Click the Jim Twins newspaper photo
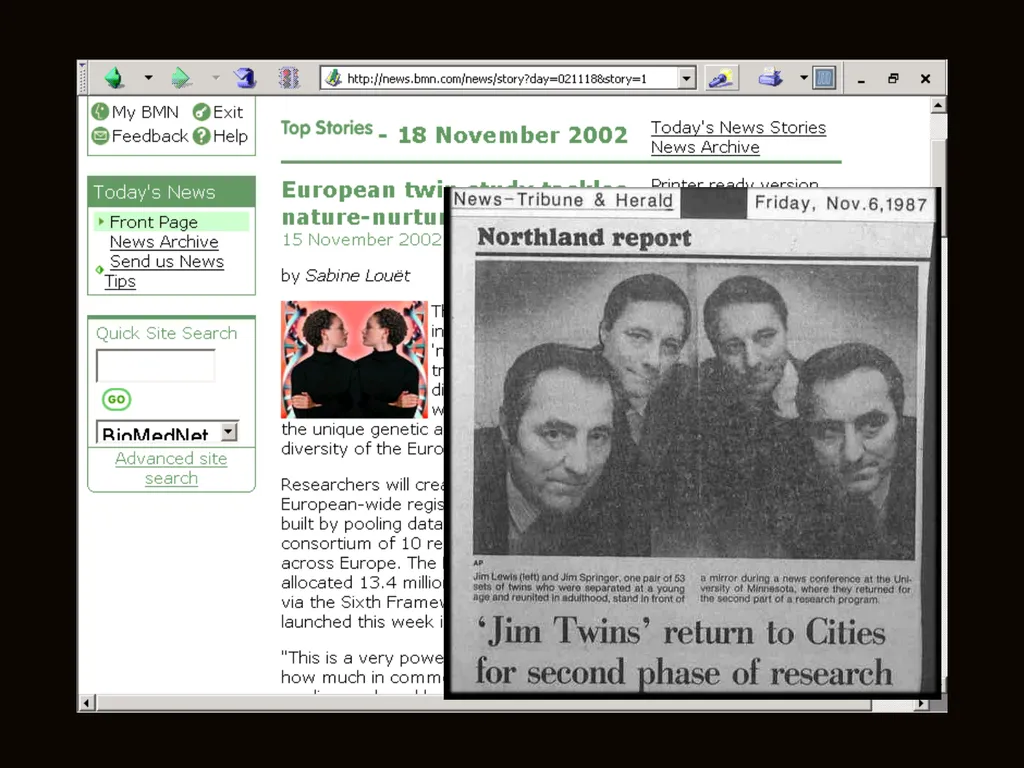The image size is (1024, 768). coord(695,409)
